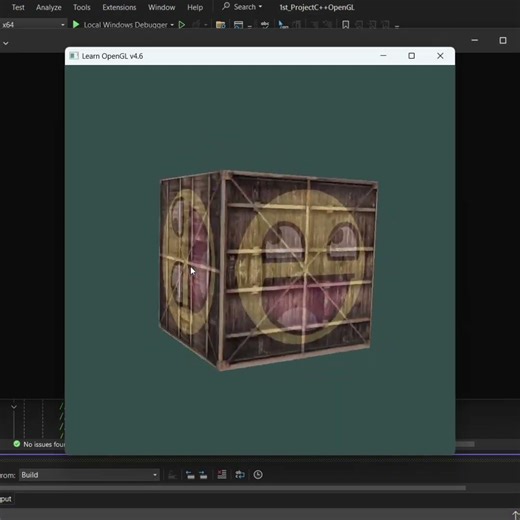Click the No issues found status text
Screen dimensions: 520x520
44,444
